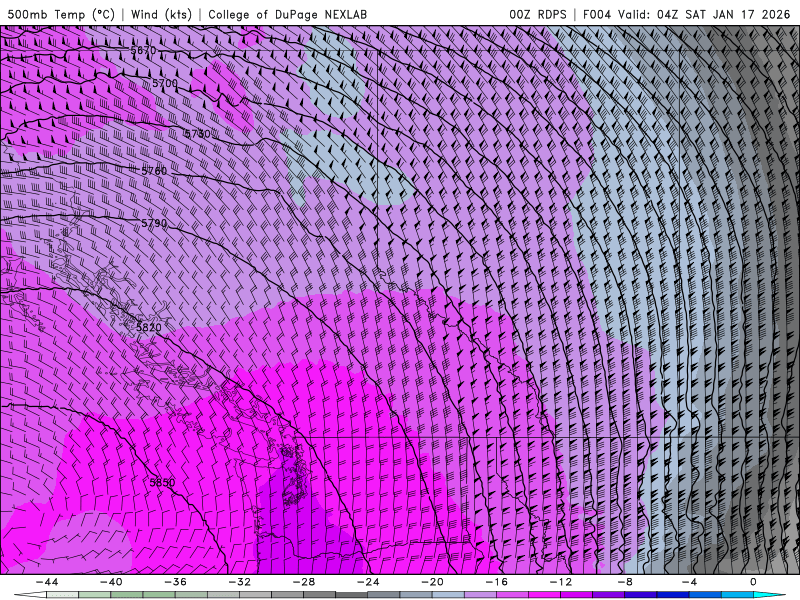Click the 5820 height contour label
The width and height of the screenshot is (800, 600).
149,327
